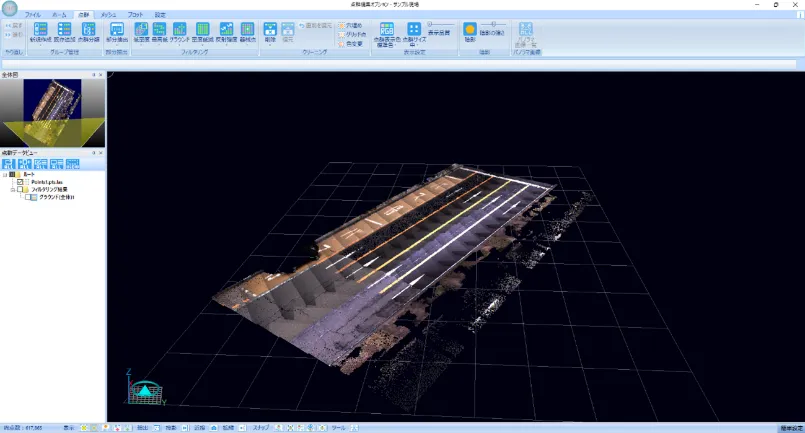Viewport: 805px width, 433px height.
Task: Enable the グラウンド(全体) layer checkbox
Action: [30, 197]
